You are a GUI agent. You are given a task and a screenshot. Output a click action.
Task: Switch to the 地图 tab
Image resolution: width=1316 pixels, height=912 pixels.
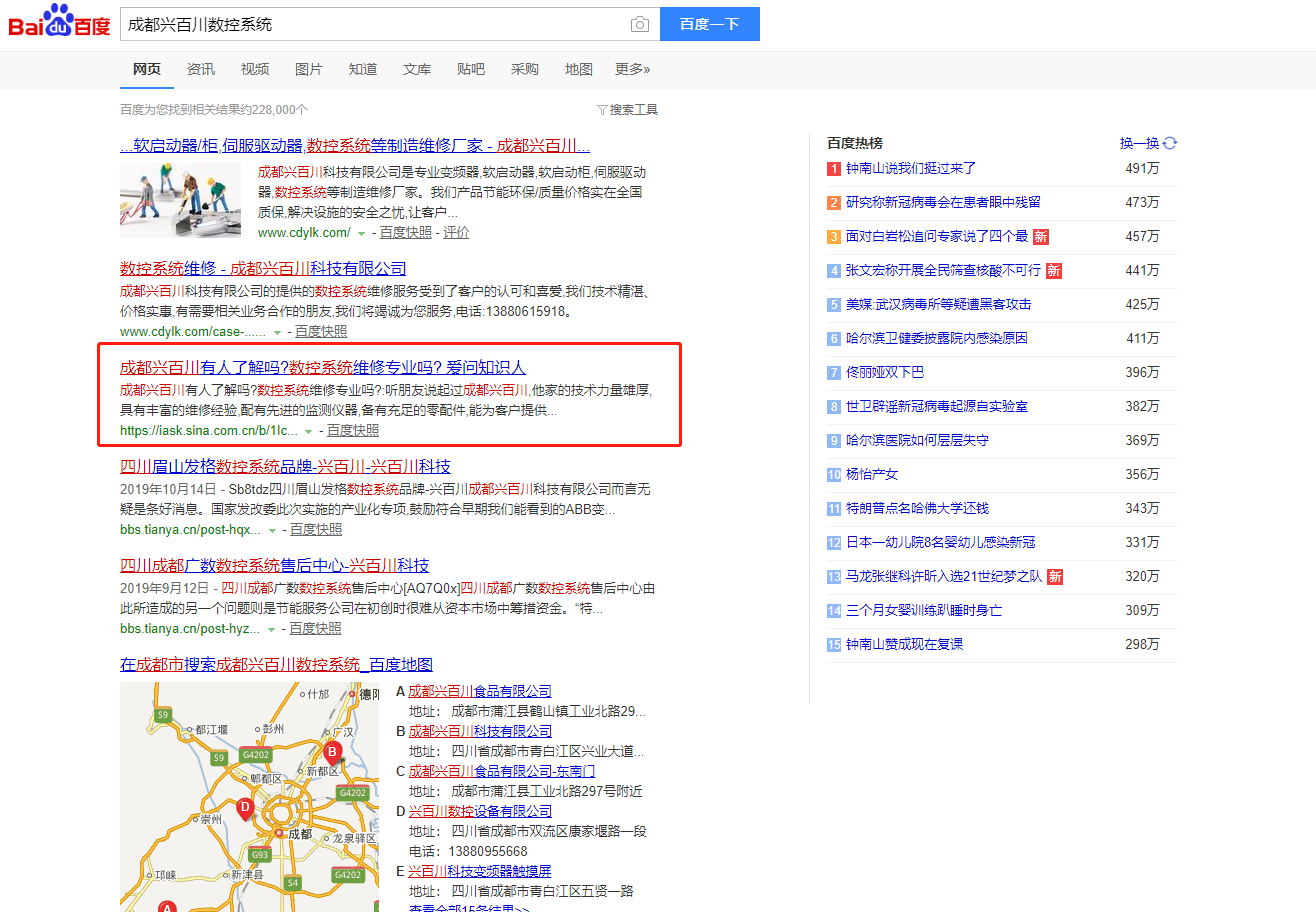pyautogui.click(x=579, y=69)
